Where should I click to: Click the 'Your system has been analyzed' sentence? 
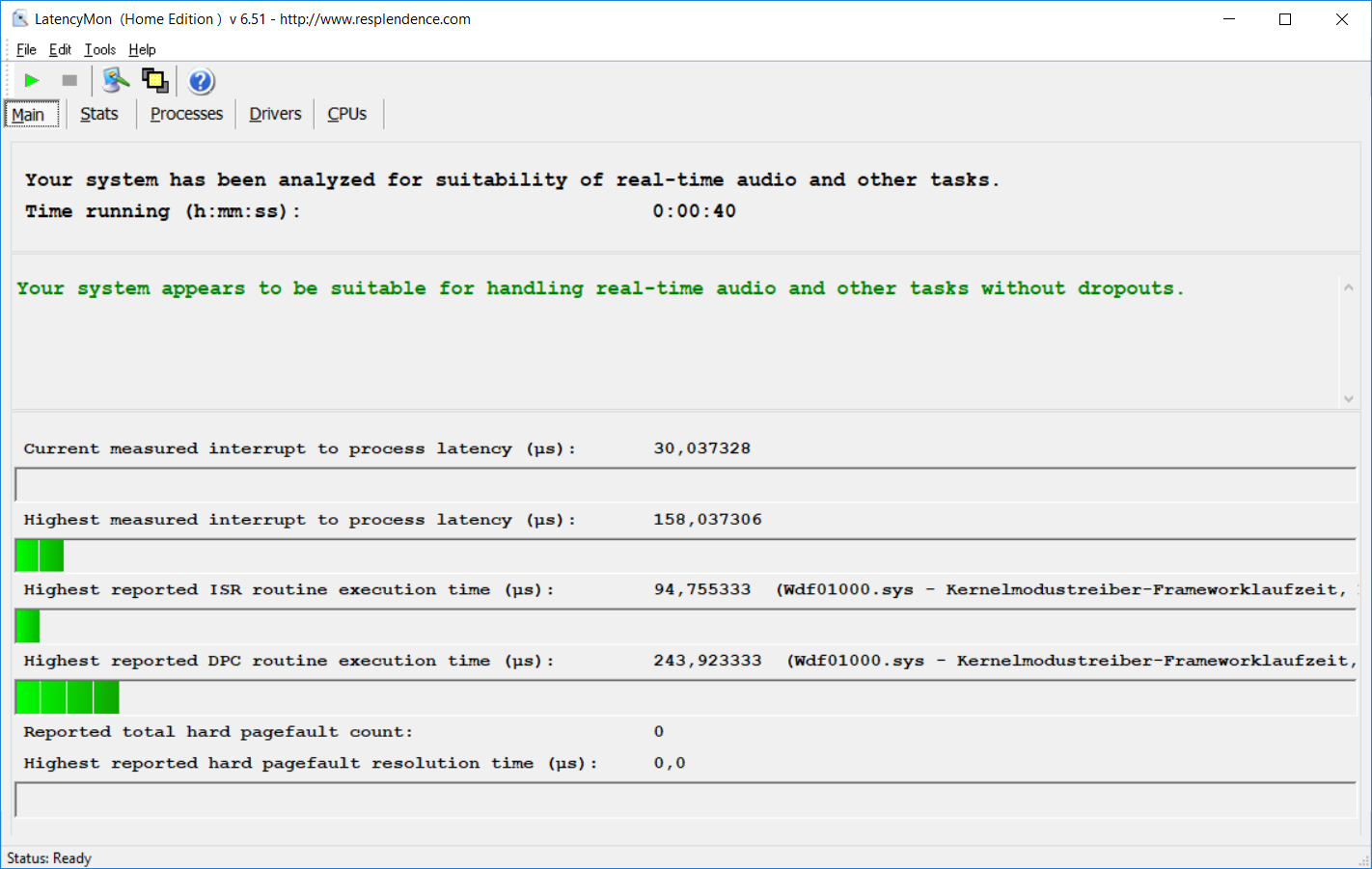click(x=512, y=179)
